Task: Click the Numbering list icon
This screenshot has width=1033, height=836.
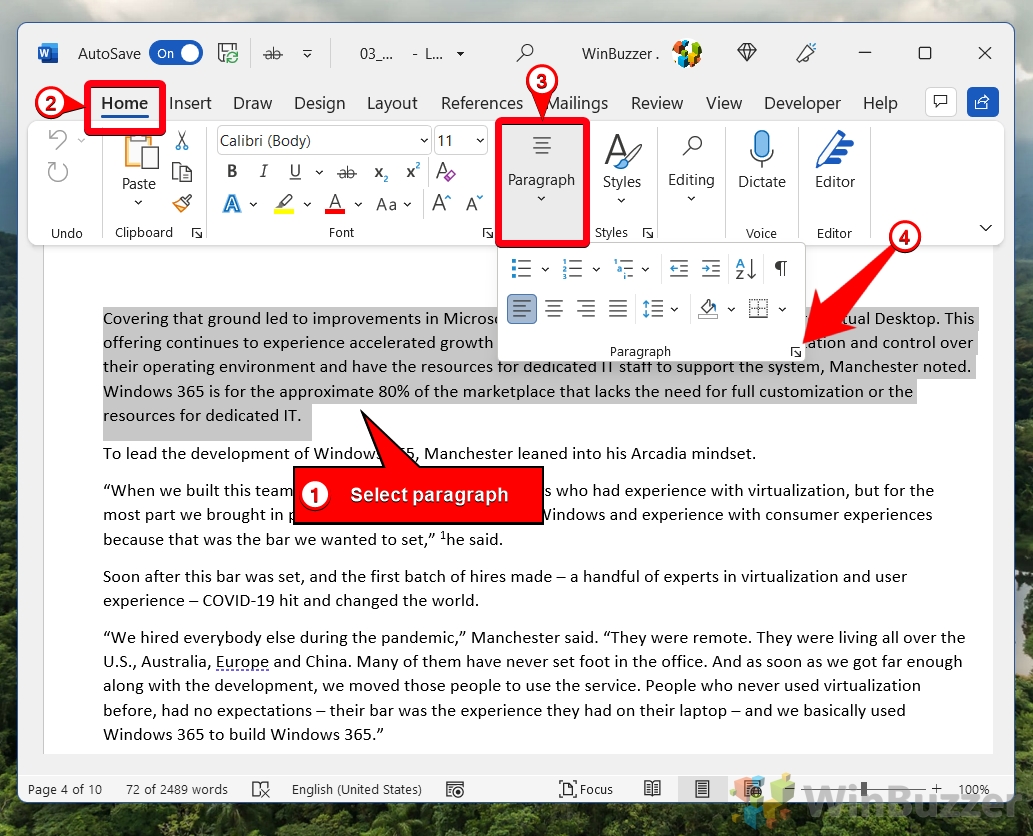Action: pos(572,269)
